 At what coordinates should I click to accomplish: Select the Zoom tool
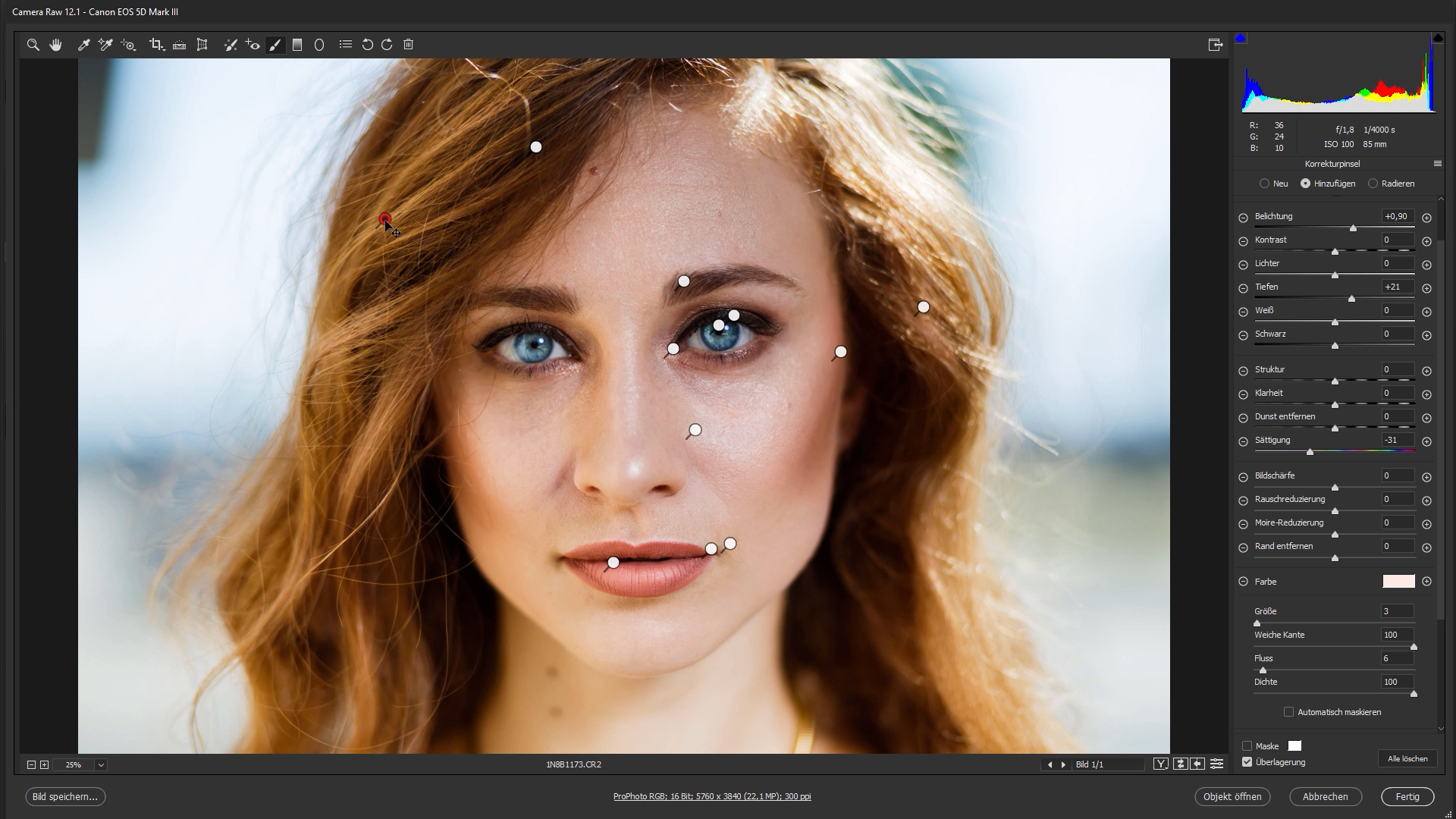(x=33, y=45)
